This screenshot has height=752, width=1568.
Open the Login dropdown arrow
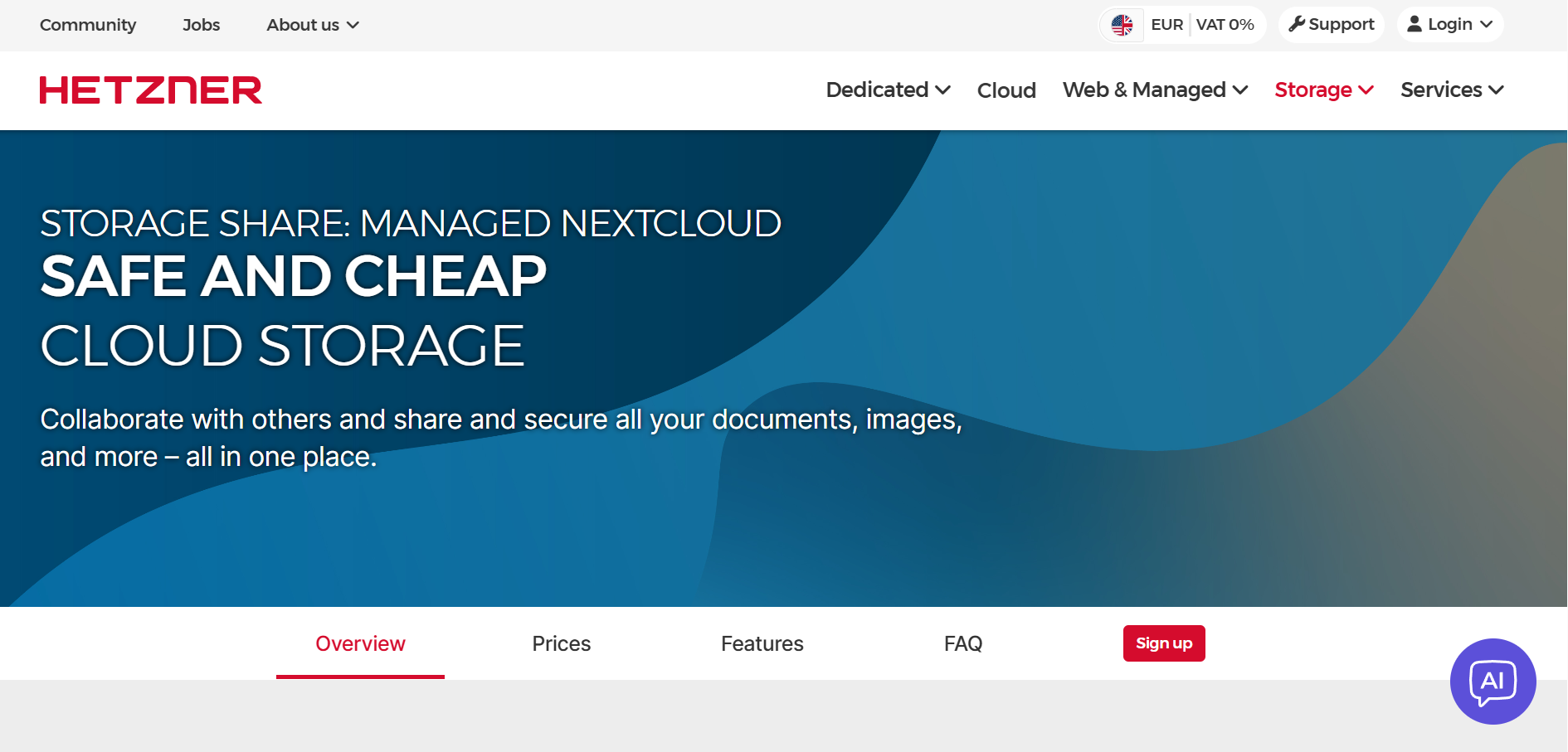(x=1486, y=25)
